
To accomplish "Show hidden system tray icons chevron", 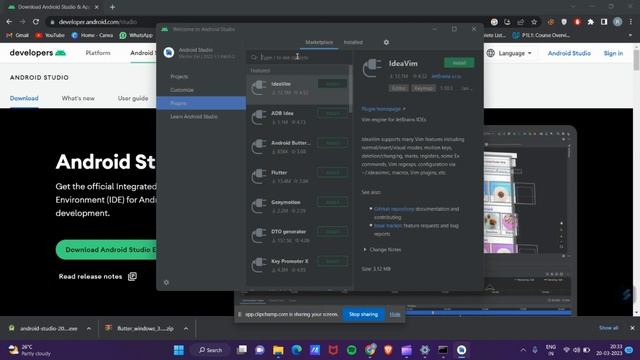I will (x=523, y=350).
